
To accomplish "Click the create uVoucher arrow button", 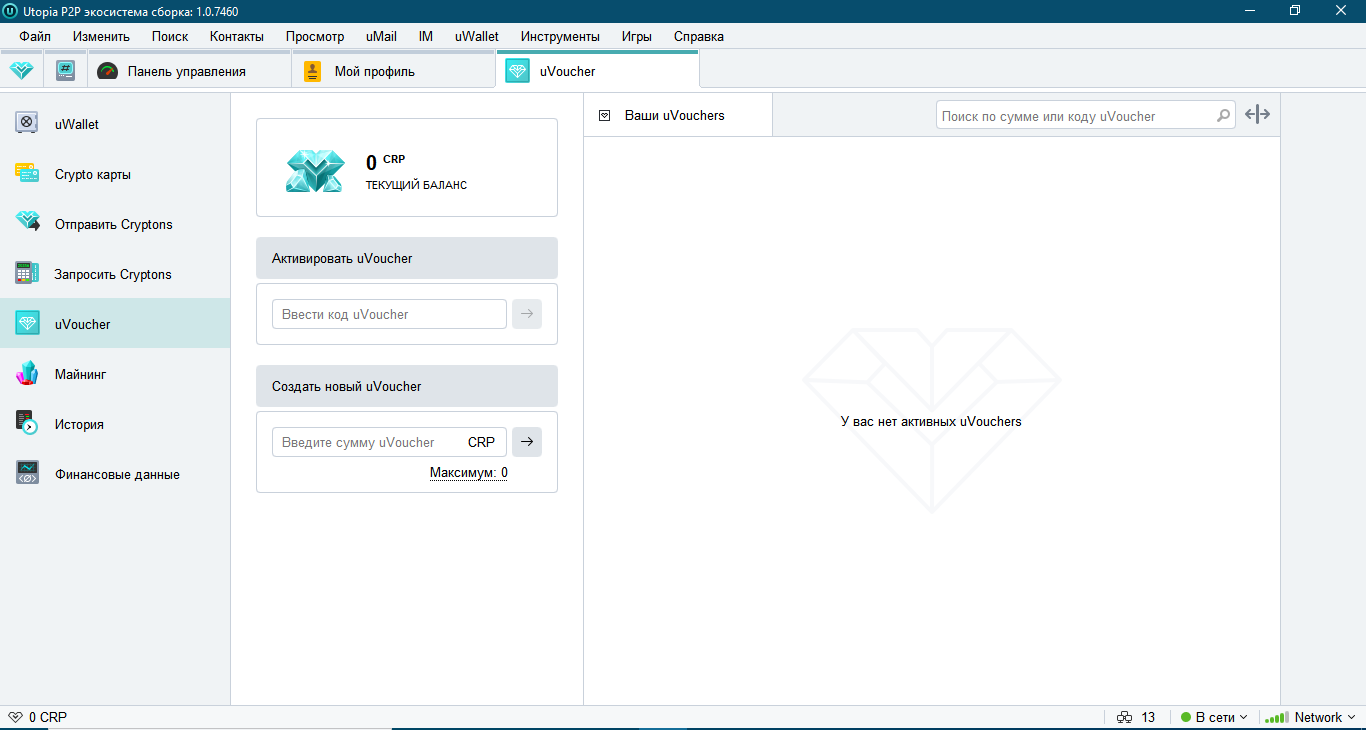I will coord(527,442).
